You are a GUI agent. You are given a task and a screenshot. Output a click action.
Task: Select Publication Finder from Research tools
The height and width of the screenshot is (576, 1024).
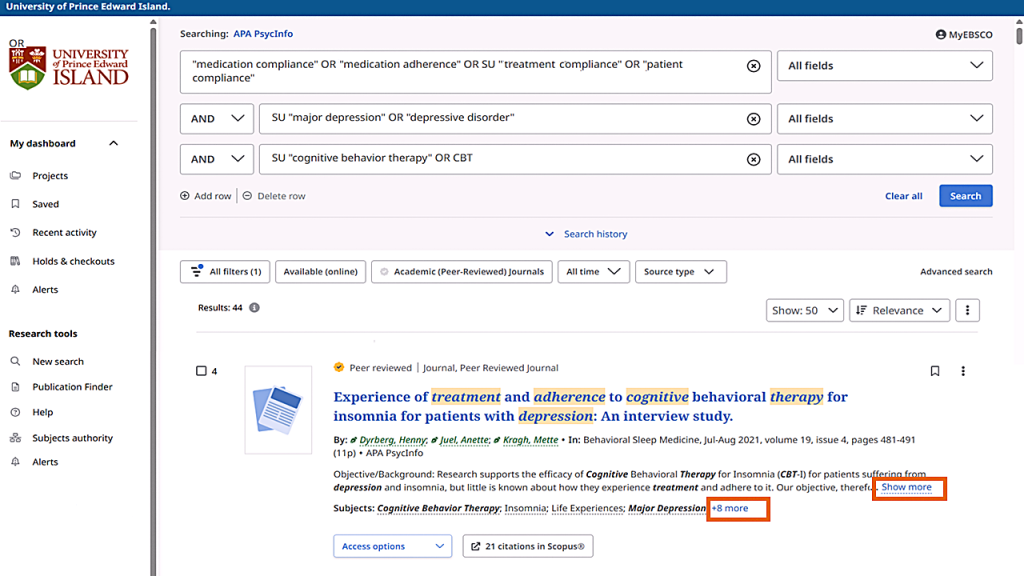click(x=72, y=387)
